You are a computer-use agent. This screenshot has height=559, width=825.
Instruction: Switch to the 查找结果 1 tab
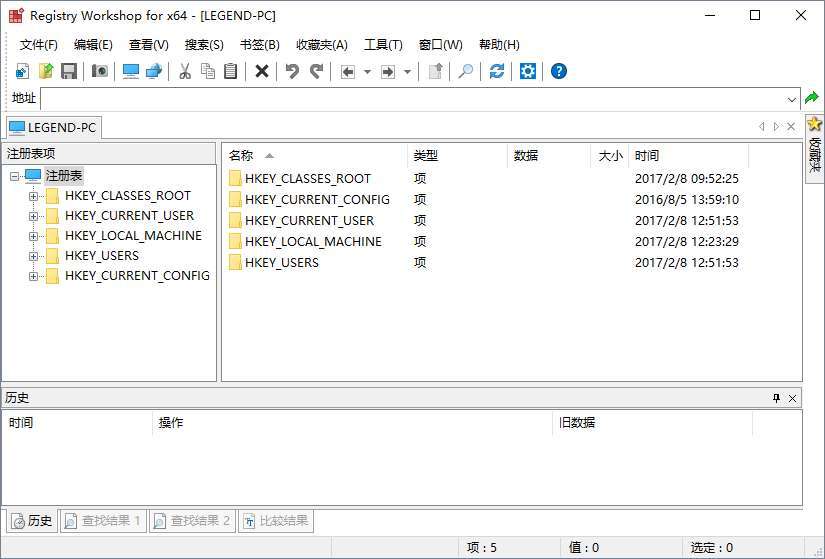pos(103,521)
